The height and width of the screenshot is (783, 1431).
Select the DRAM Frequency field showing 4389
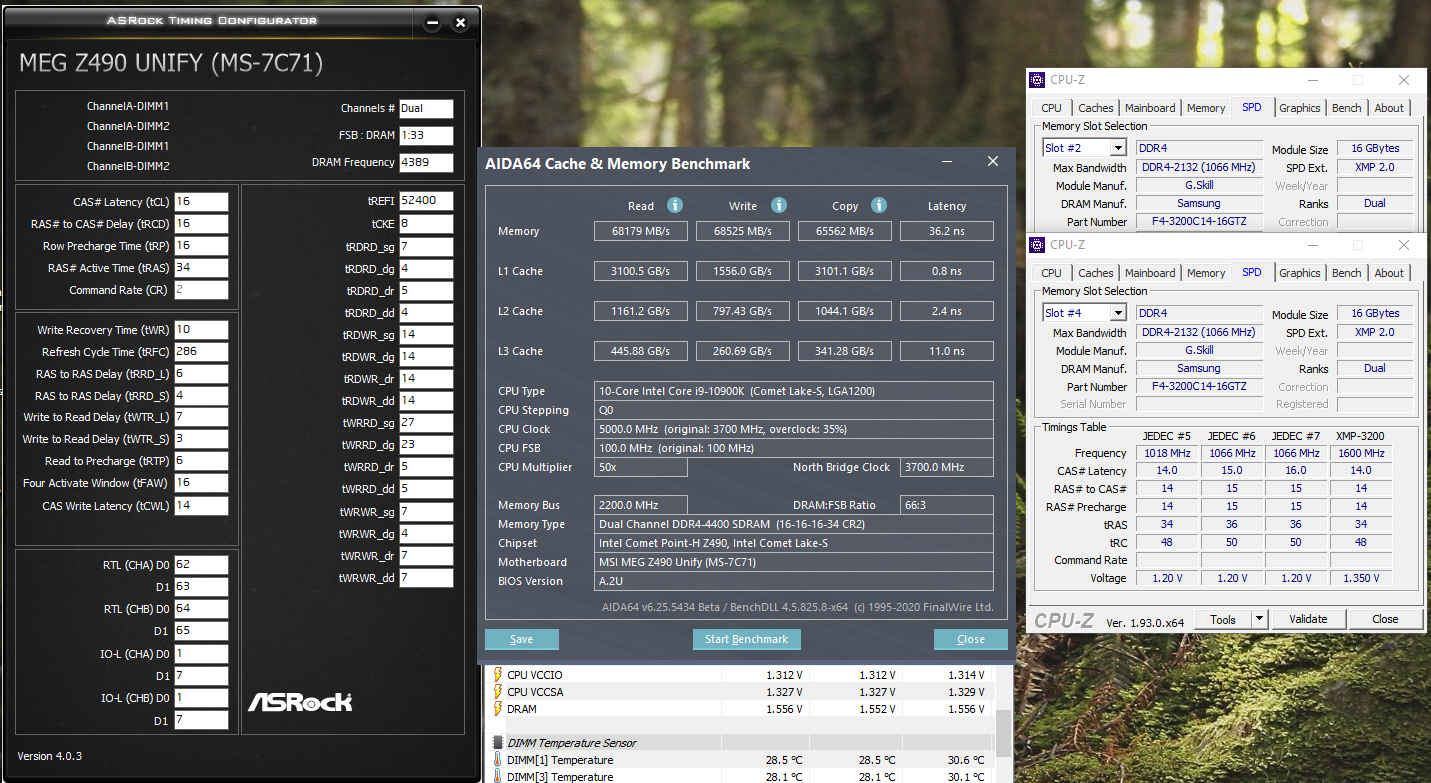click(426, 162)
